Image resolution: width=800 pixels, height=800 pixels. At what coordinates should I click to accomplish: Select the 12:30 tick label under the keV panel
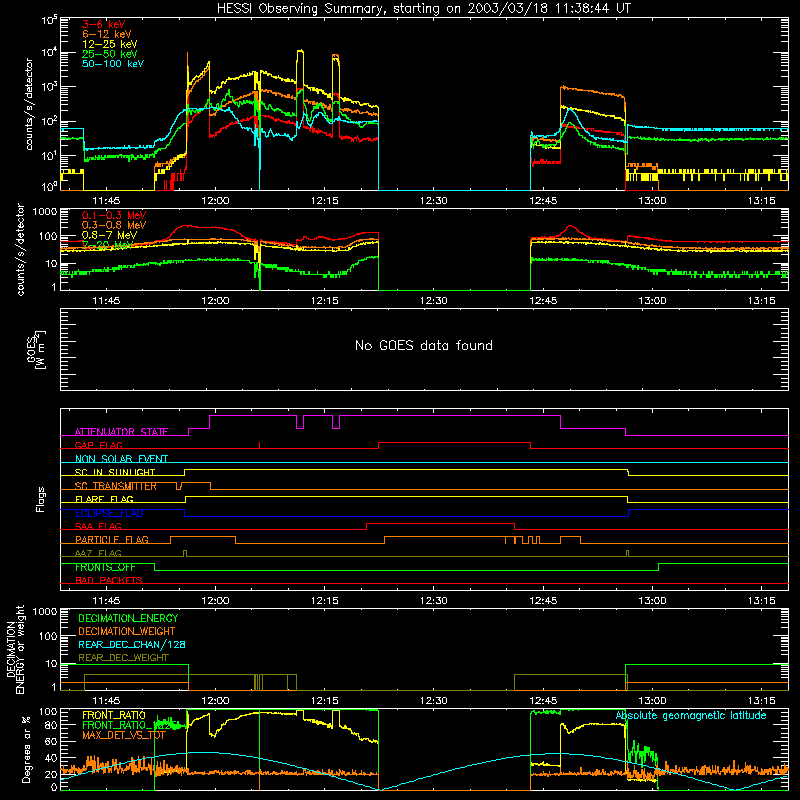[434, 201]
